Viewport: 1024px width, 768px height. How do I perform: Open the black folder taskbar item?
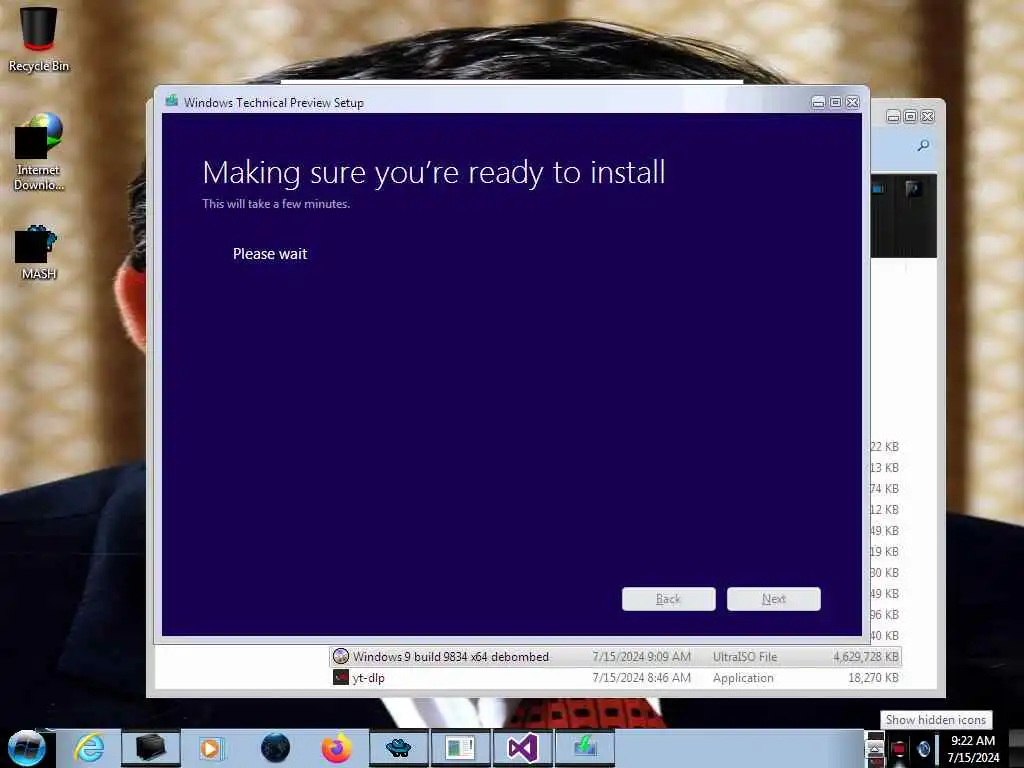point(150,748)
